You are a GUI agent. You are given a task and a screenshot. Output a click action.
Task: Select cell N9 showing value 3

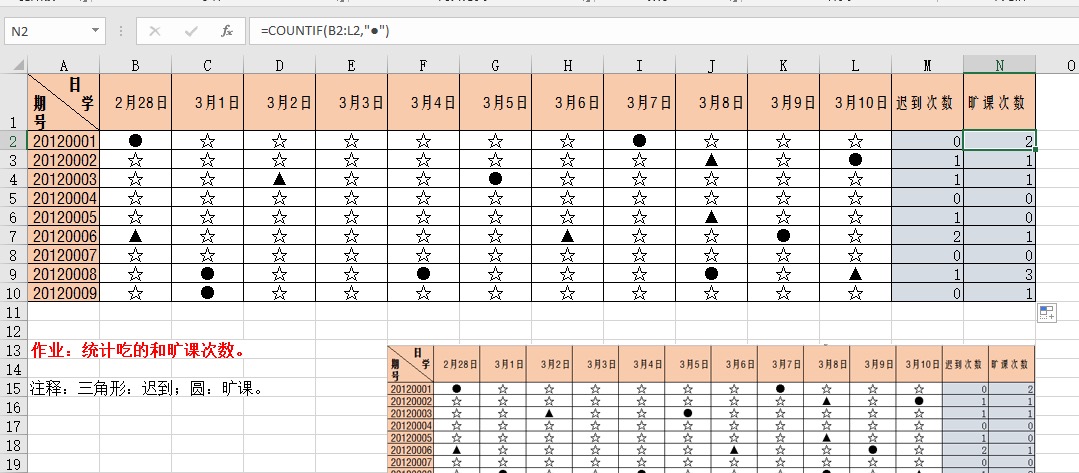click(x=999, y=273)
